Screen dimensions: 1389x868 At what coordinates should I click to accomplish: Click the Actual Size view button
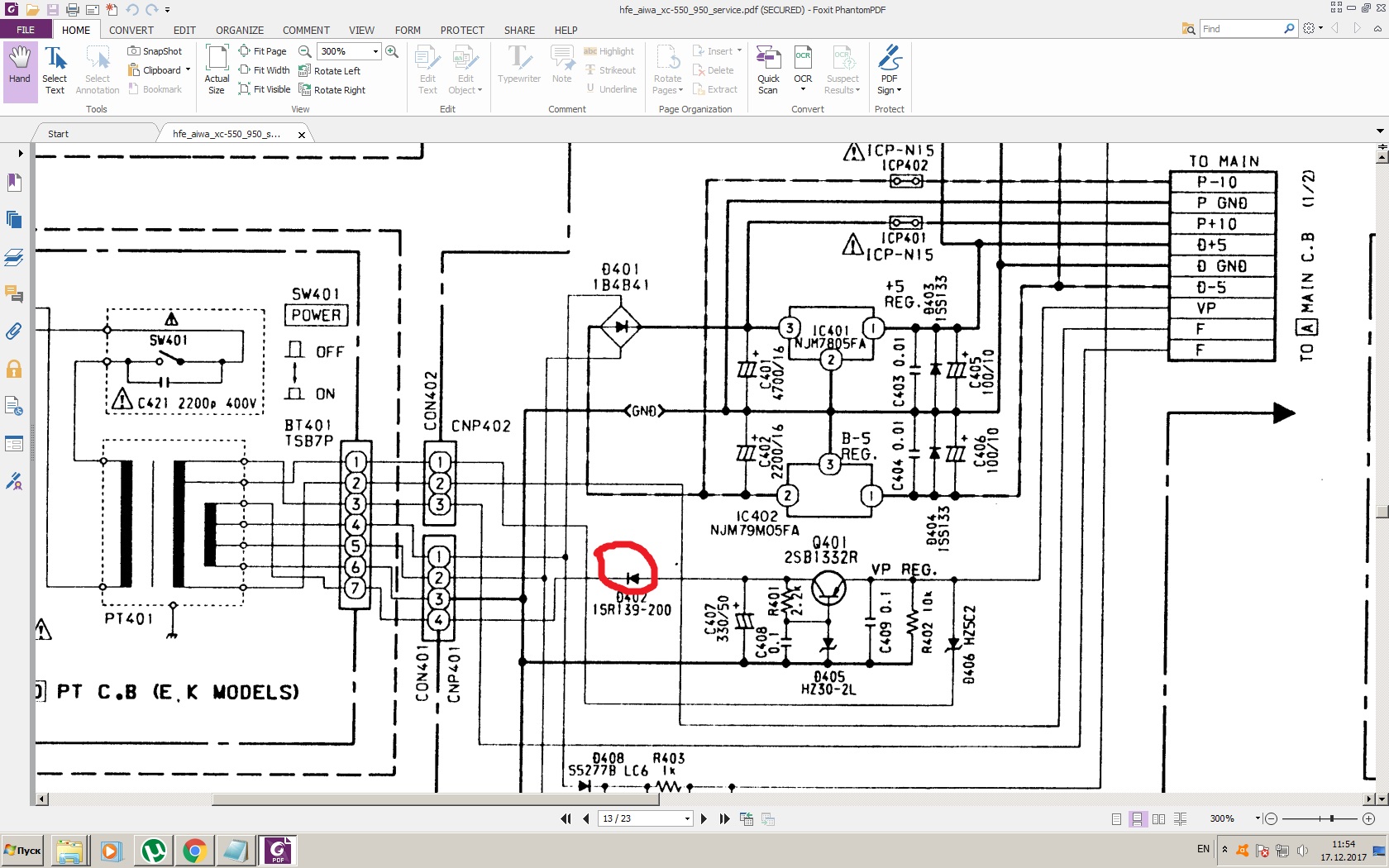[217, 71]
